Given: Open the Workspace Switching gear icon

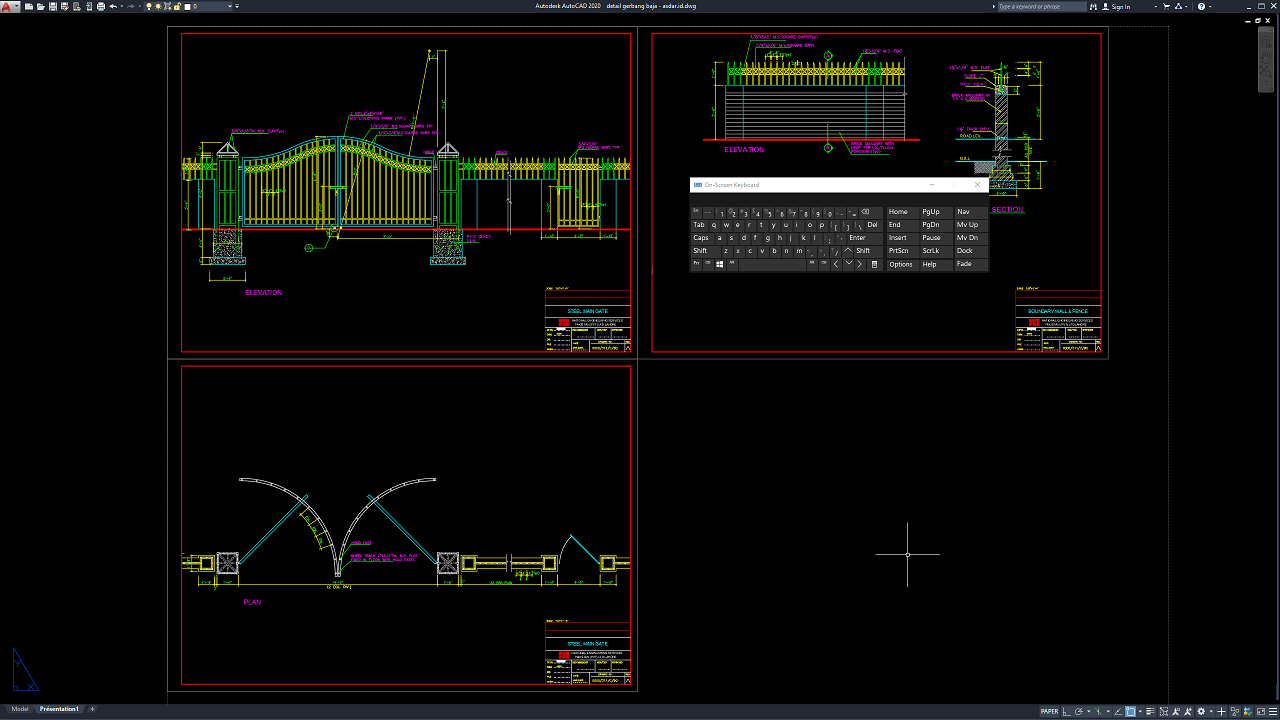Looking at the screenshot, I should (x=1201, y=712).
